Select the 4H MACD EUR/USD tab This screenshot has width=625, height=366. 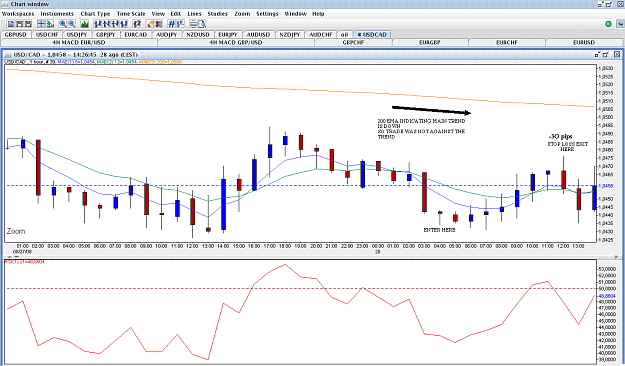[x=79, y=42]
